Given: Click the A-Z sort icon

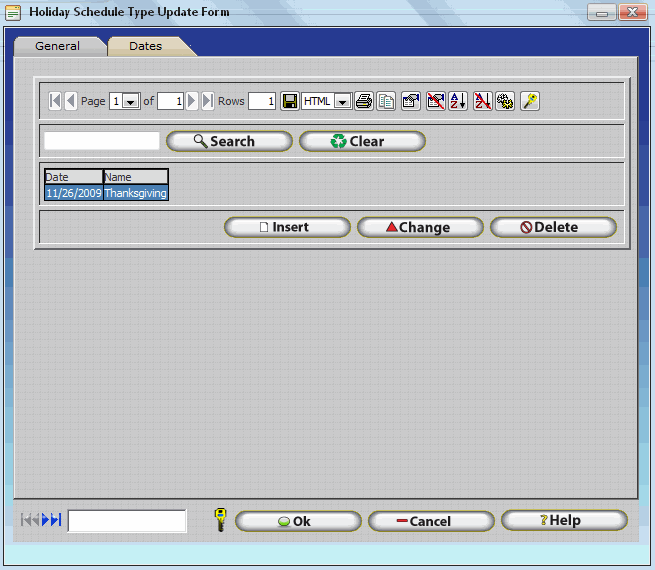Looking at the screenshot, I should click(x=458, y=101).
